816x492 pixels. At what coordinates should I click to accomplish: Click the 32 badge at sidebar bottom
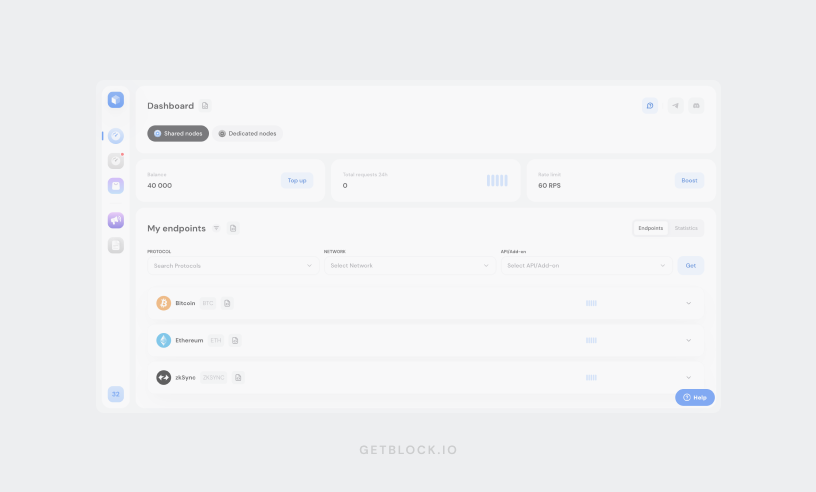116,394
